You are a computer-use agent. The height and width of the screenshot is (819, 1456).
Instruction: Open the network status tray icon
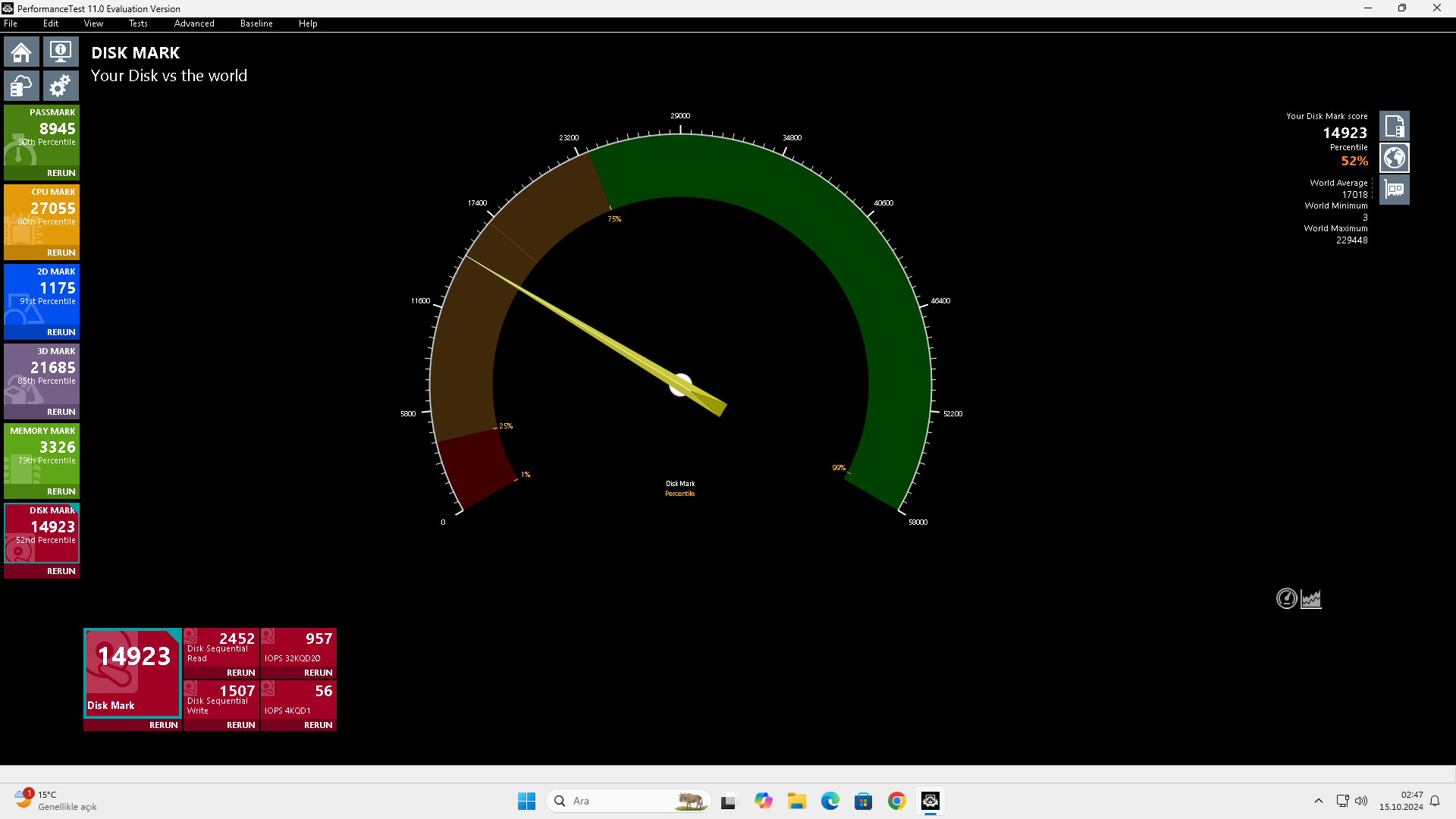coord(1342,801)
